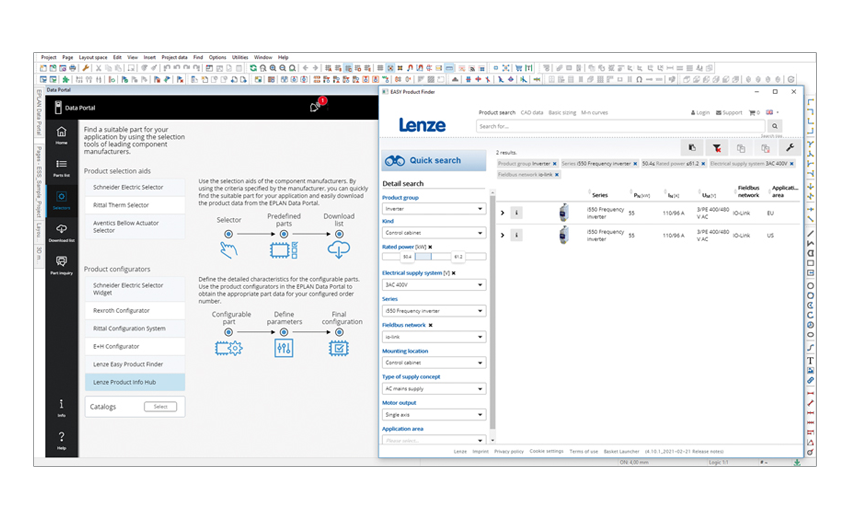Click the info icon of US result row

click(x=516, y=235)
